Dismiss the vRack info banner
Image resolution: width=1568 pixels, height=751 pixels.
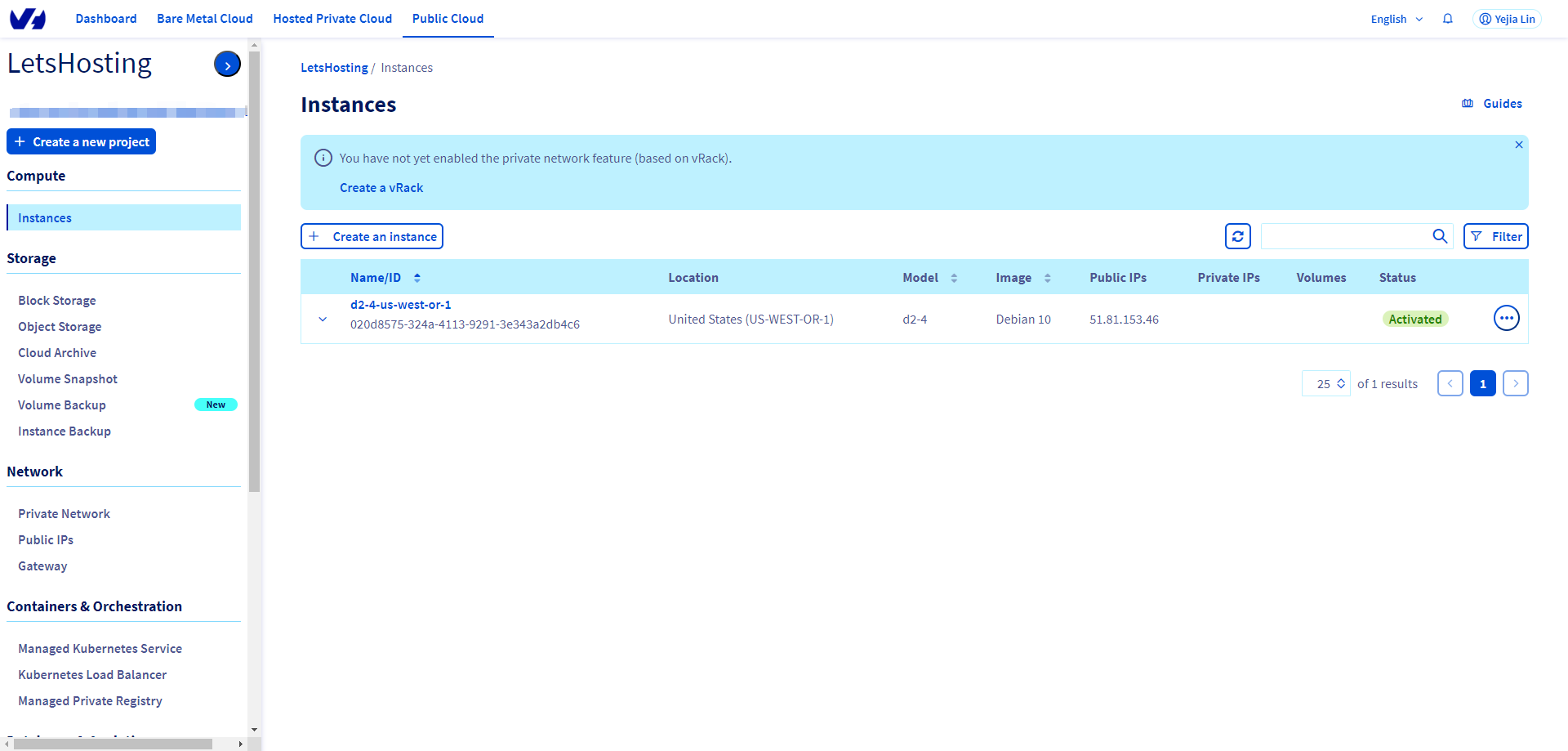pos(1519,145)
